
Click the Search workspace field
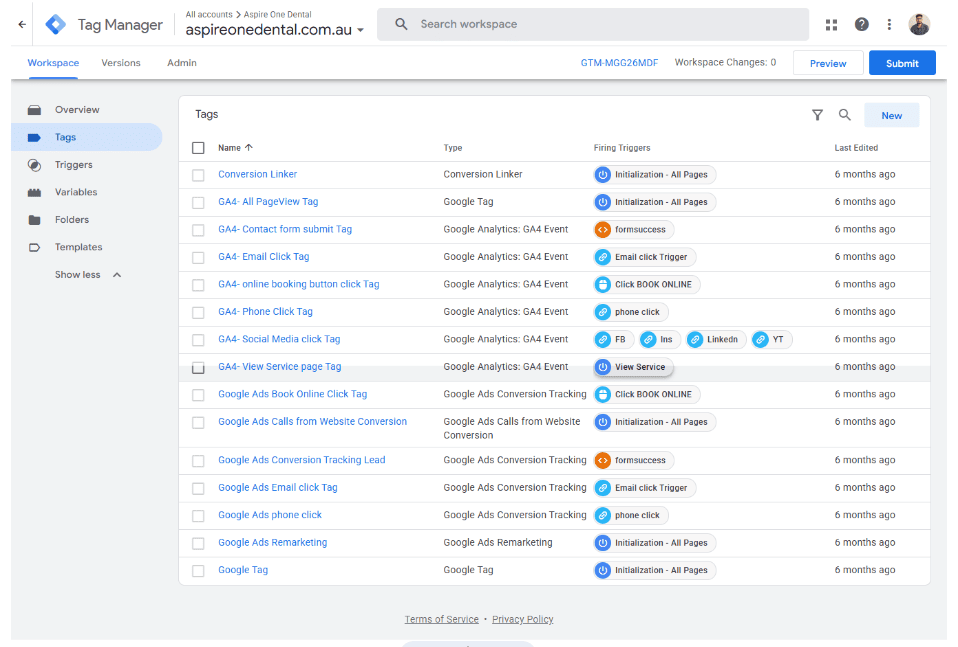(593, 24)
